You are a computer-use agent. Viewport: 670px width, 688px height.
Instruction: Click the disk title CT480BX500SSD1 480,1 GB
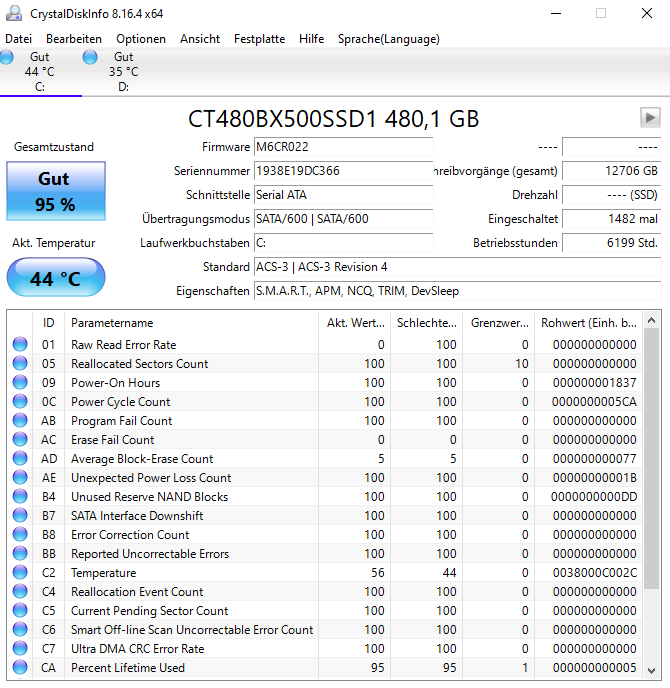click(333, 119)
